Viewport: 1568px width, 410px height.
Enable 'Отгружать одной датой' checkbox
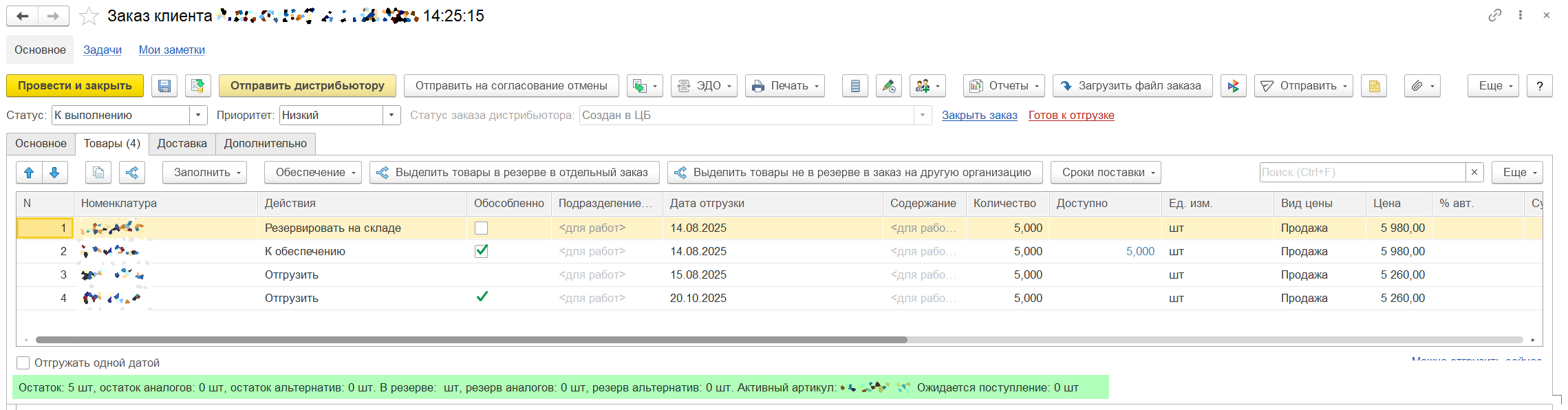coord(23,363)
